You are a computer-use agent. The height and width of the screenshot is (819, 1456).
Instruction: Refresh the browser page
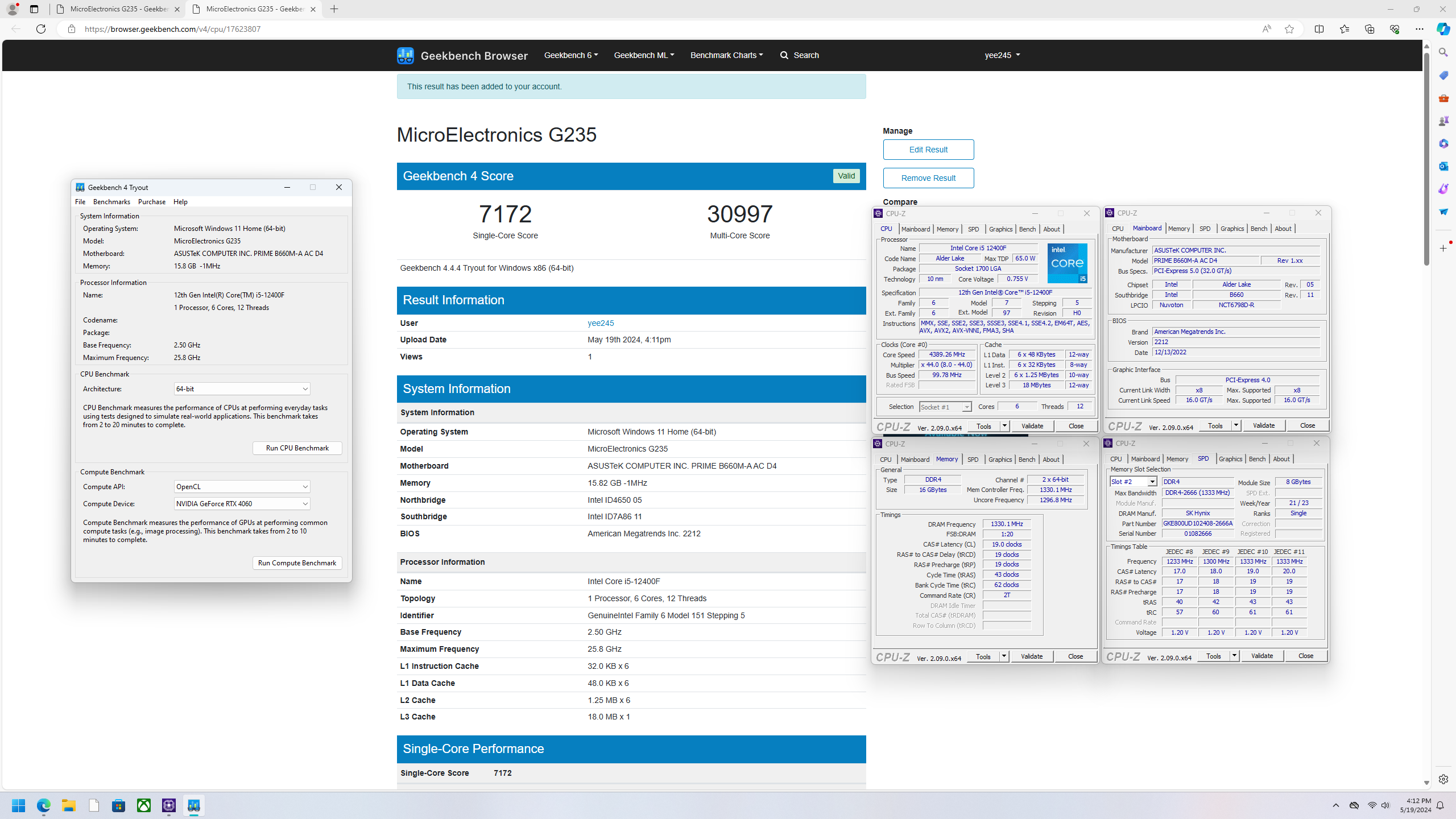click(41, 29)
